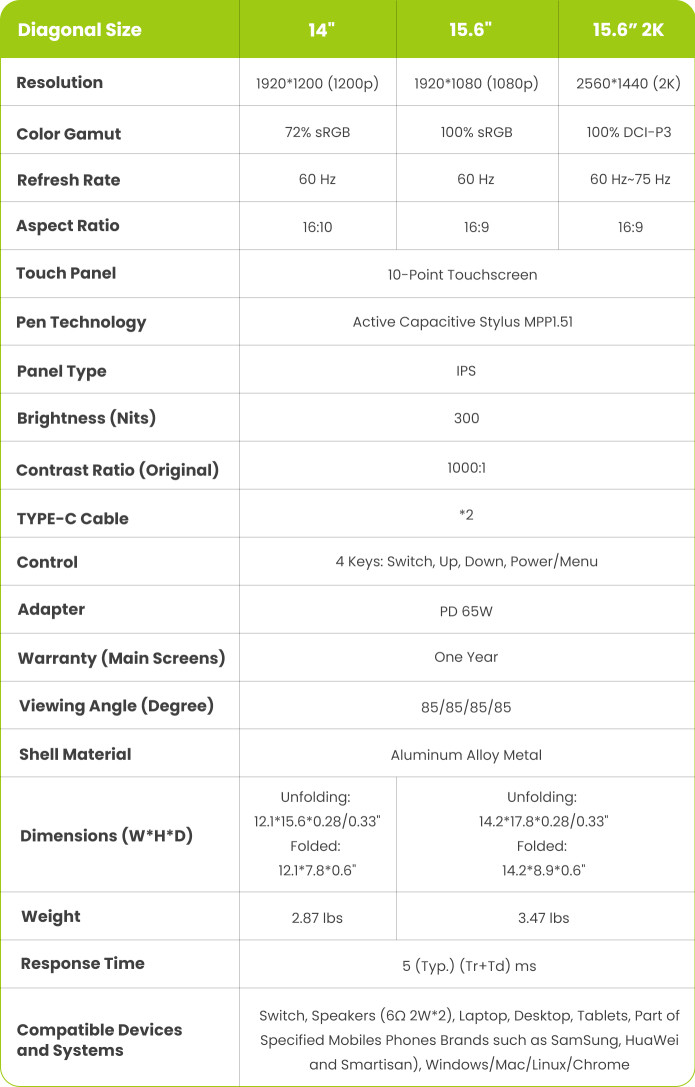Image resolution: width=695 pixels, height=1087 pixels.
Task: Click the 1920*1200 (1200p) resolution value
Action: [x=317, y=84]
